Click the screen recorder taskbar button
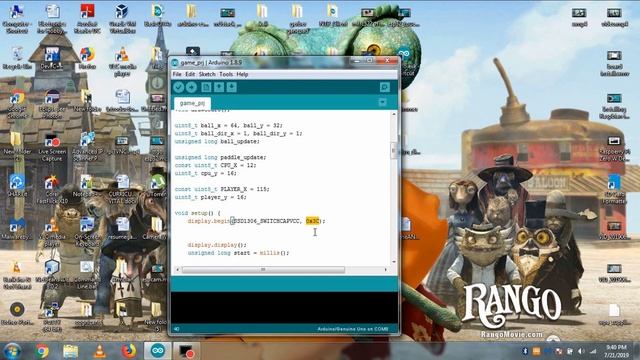The width and height of the screenshot is (640, 360). click(187, 351)
